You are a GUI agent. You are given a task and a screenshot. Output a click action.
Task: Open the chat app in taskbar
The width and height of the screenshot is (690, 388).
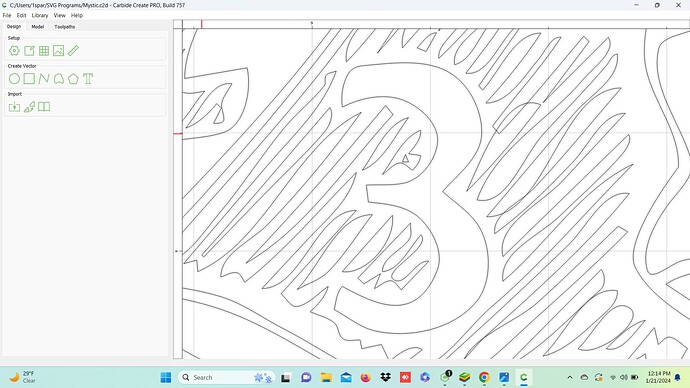pyautogui.click(x=306, y=377)
